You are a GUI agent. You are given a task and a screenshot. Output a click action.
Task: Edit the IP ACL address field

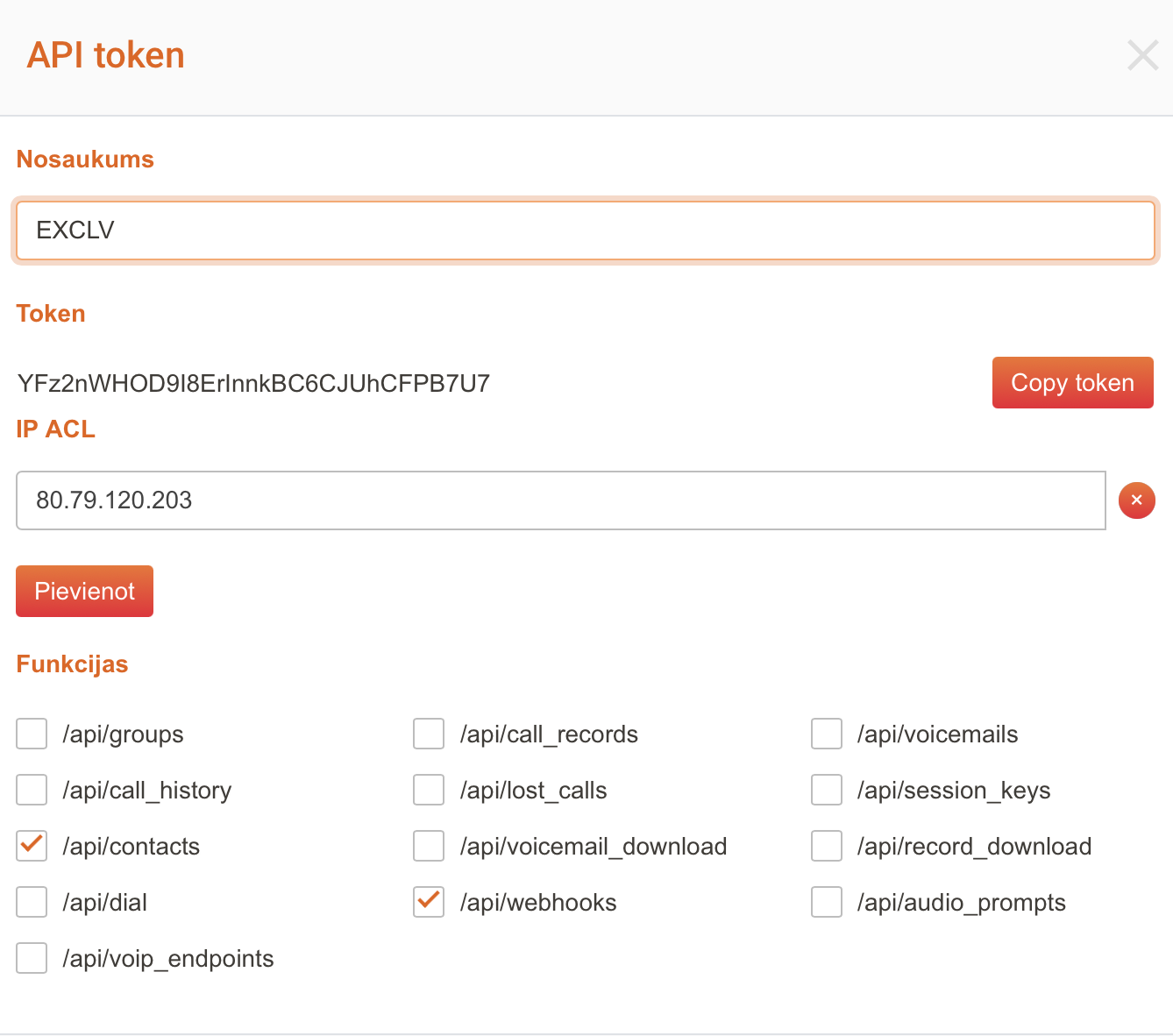point(560,500)
